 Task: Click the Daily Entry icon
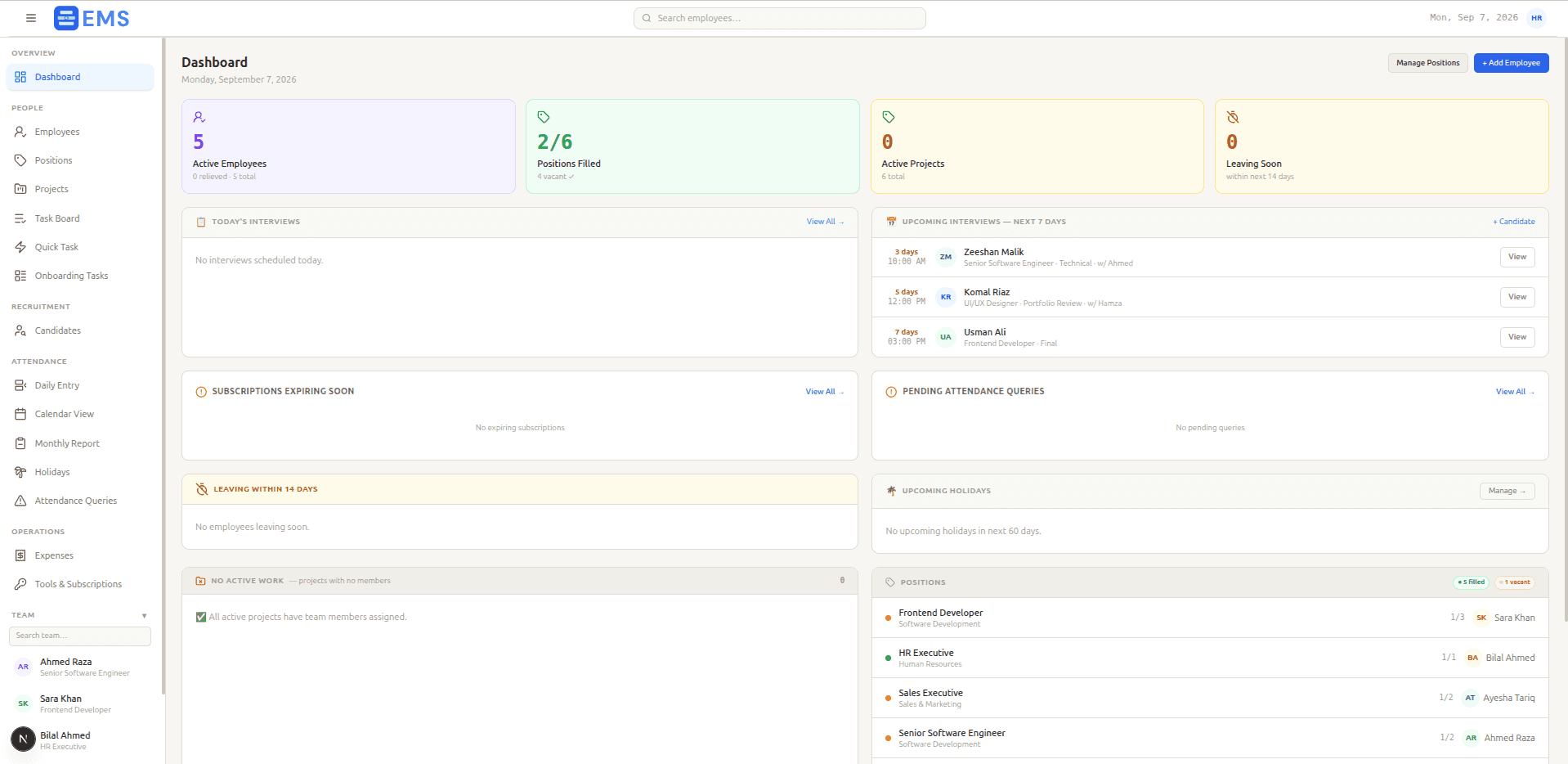(20, 385)
